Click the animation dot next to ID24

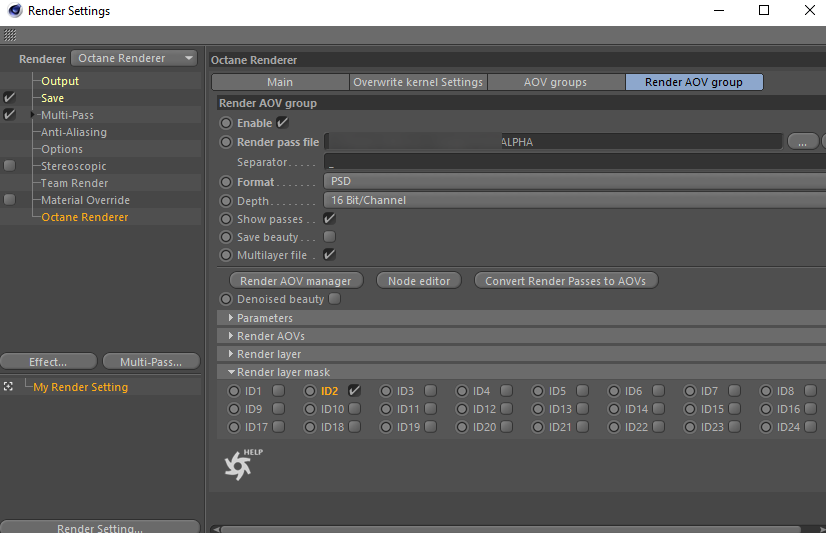766,427
